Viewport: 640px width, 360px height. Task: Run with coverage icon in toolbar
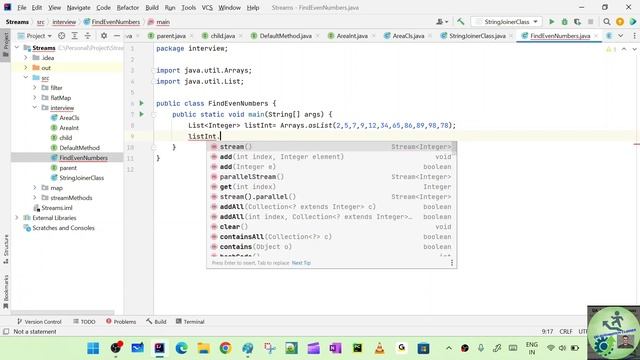click(577, 22)
